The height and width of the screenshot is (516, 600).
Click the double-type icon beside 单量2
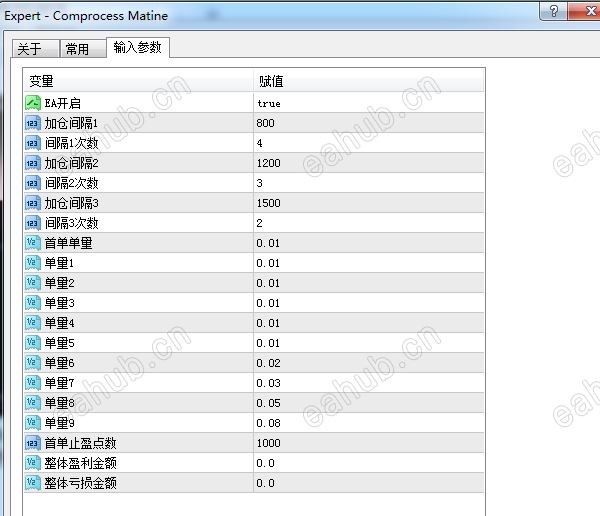coord(33,283)
